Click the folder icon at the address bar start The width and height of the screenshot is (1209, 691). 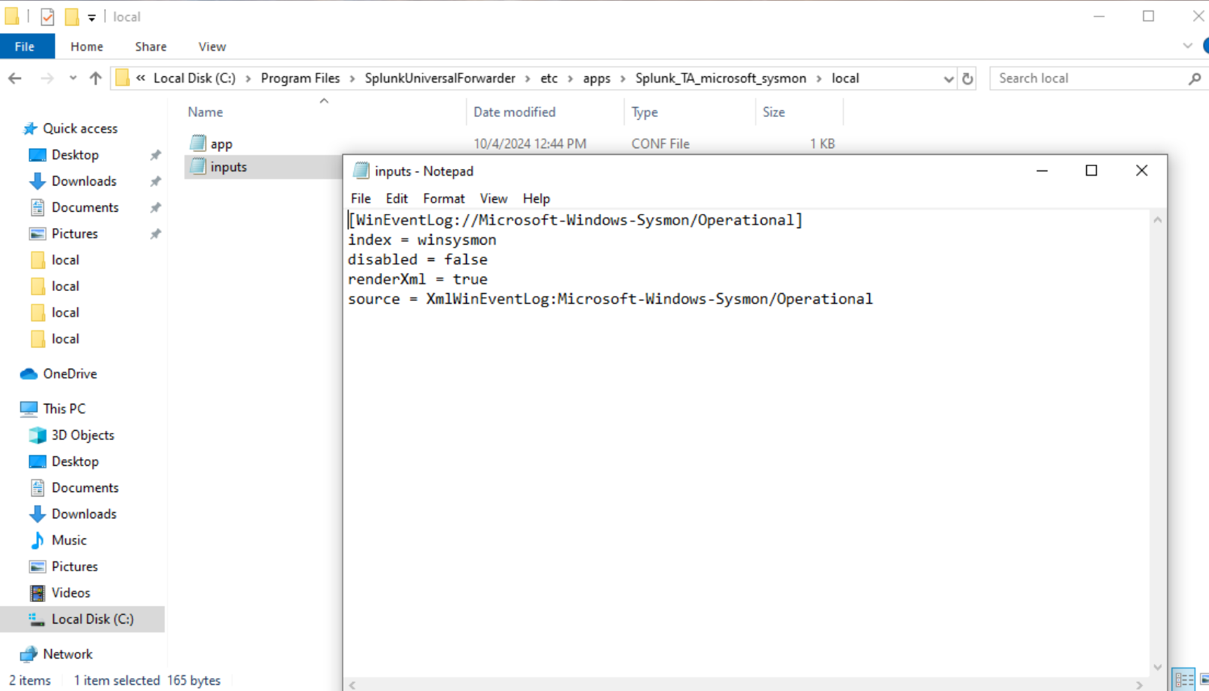[x=121, y=78]
